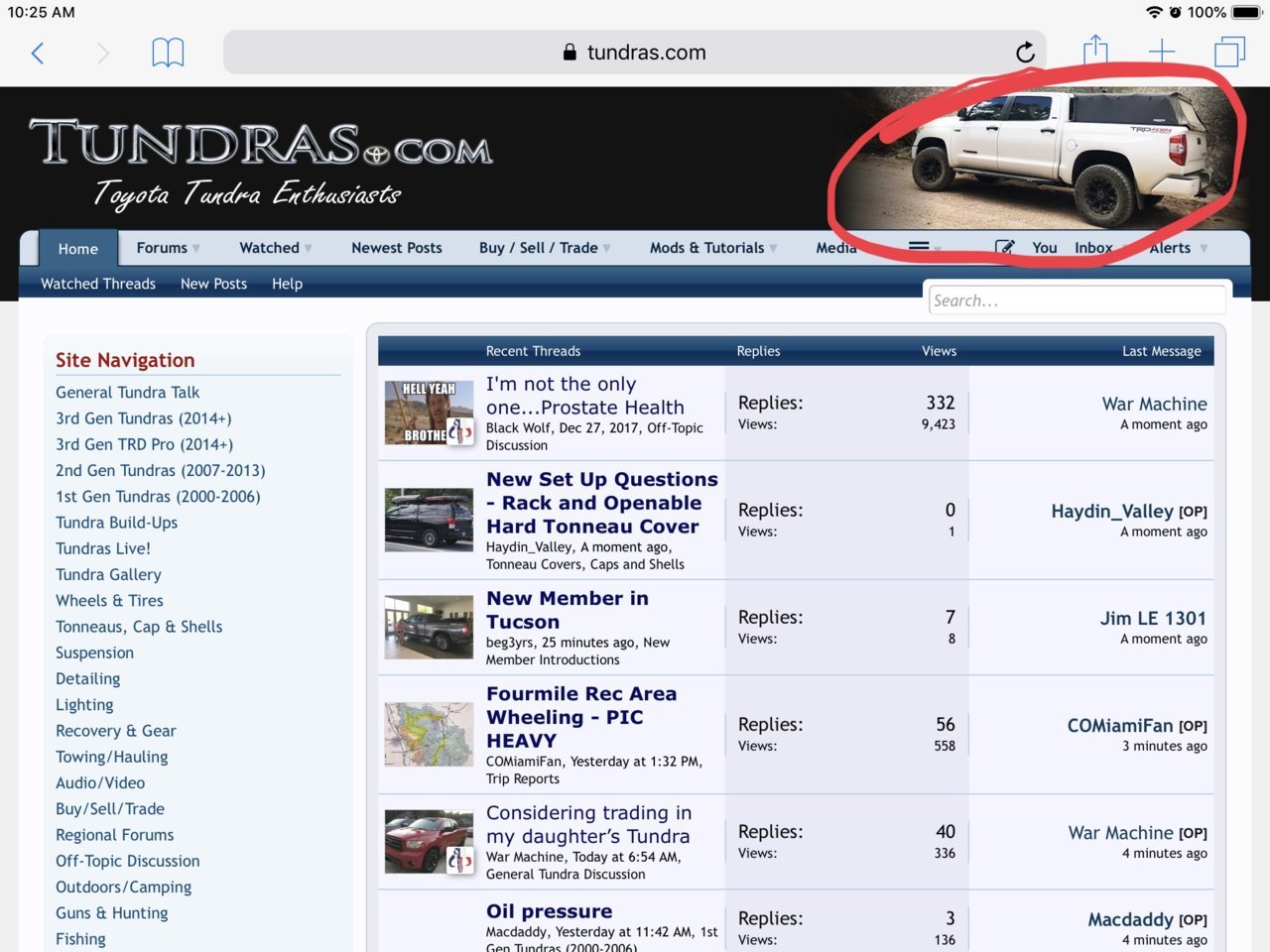Viewport: 1270px width, 952px height.
Task: Open the Inbox link
Action: click(1093, 248)
